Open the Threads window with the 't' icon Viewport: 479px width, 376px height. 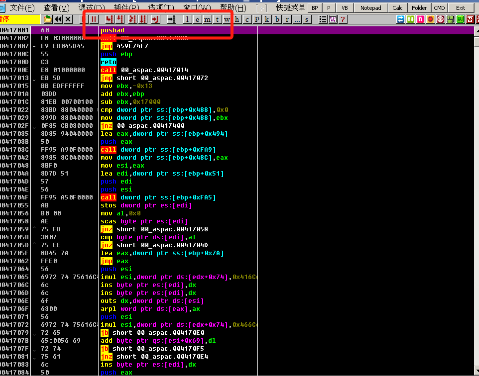pos(217,19)
